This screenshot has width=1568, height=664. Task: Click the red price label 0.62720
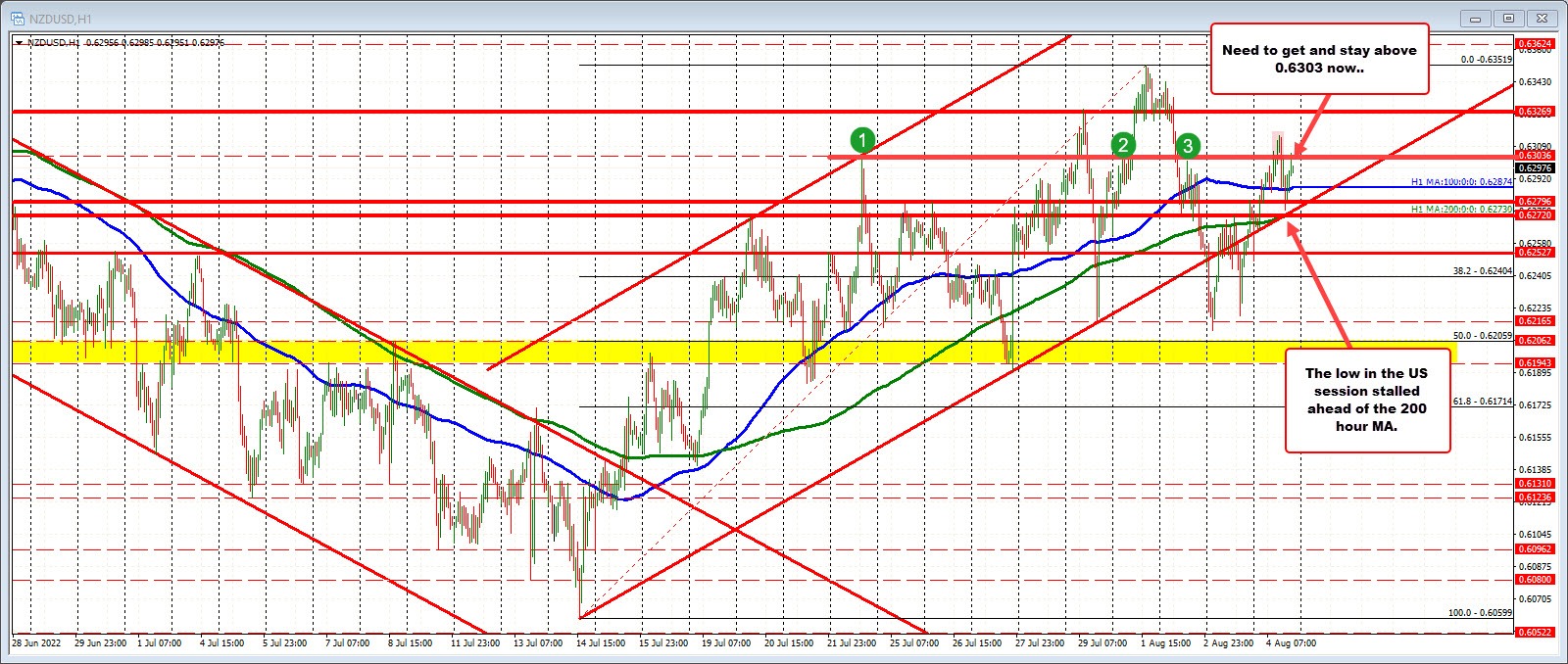coord(1535,214)
